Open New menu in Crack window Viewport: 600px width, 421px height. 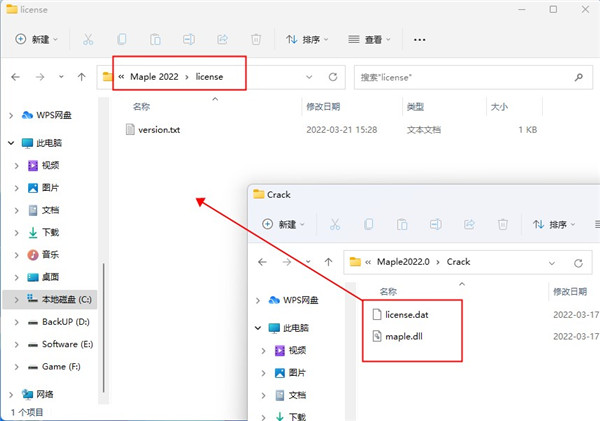(283, 224)
